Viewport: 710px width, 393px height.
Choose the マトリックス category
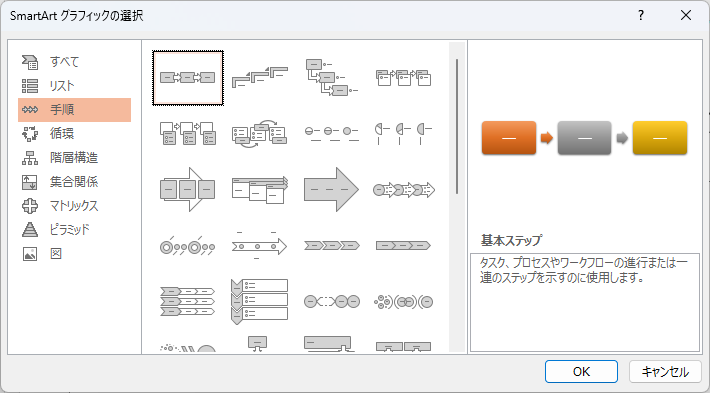coord(74,206)
